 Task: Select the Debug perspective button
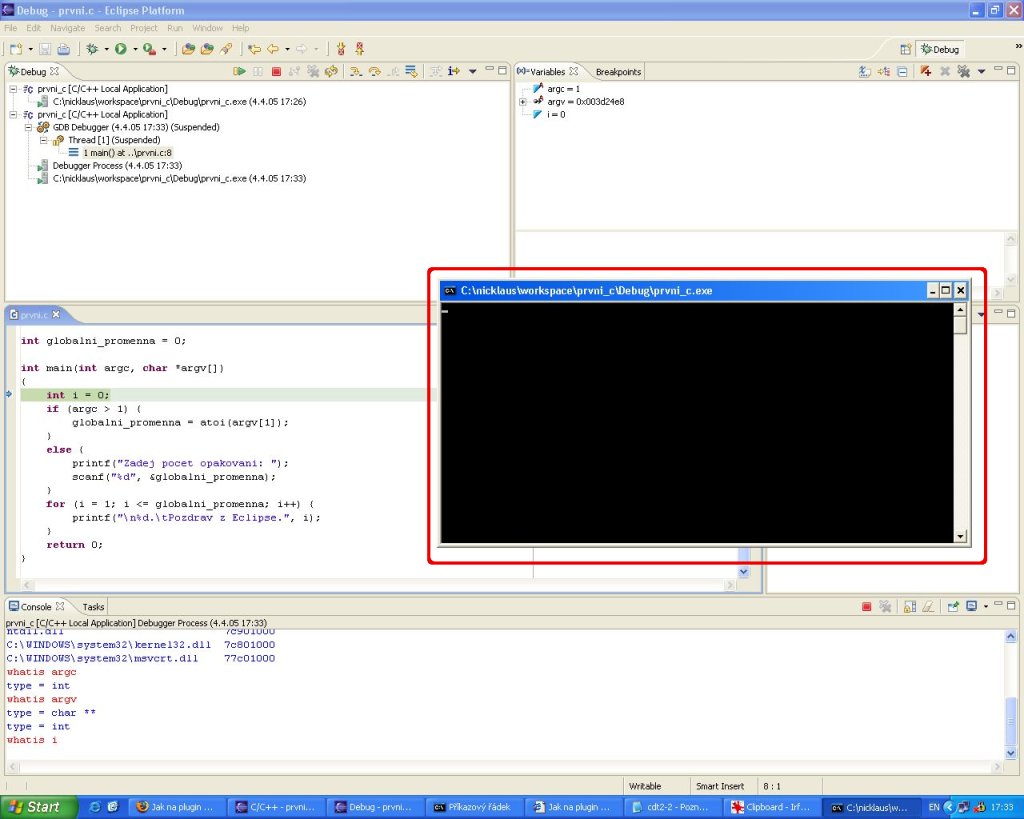(940, 49)
